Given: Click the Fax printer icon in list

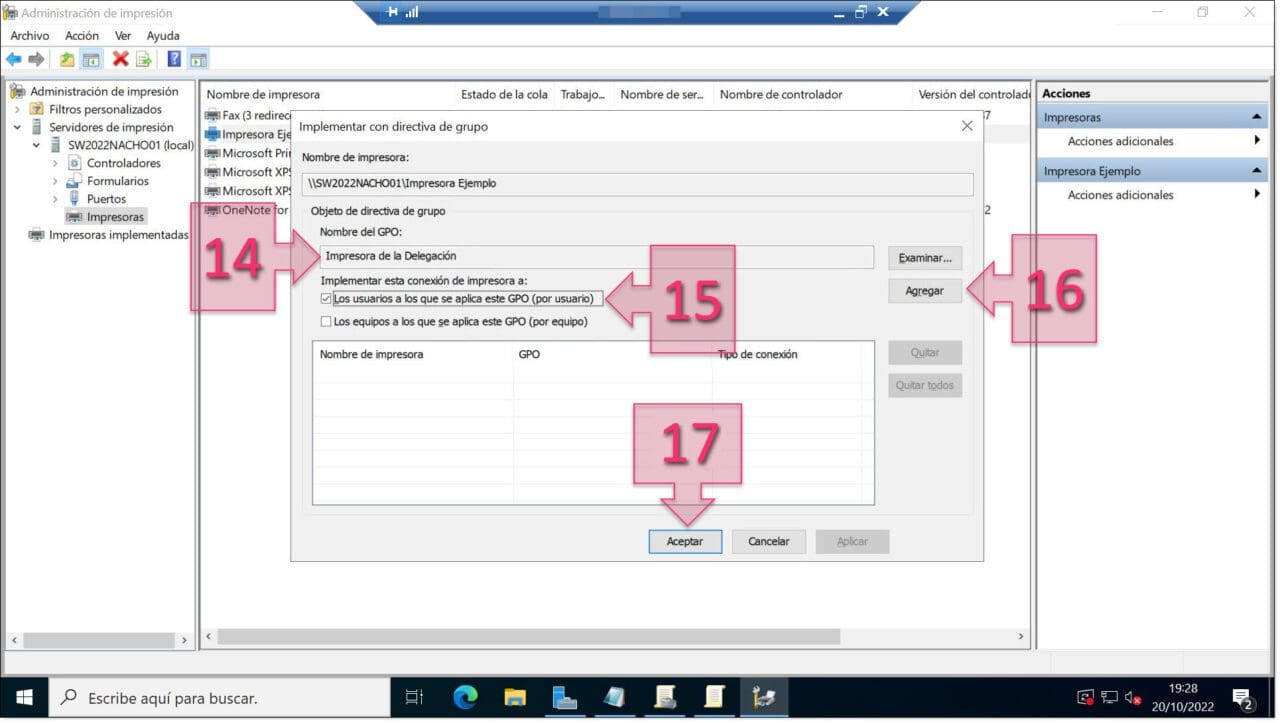Looking at the screenshot, I should pyautogui.click(x=212, y=115).
